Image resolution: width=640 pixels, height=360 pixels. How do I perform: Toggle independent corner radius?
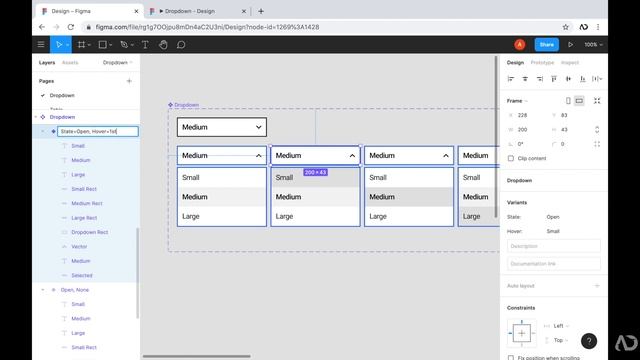[x=597, y=144]
